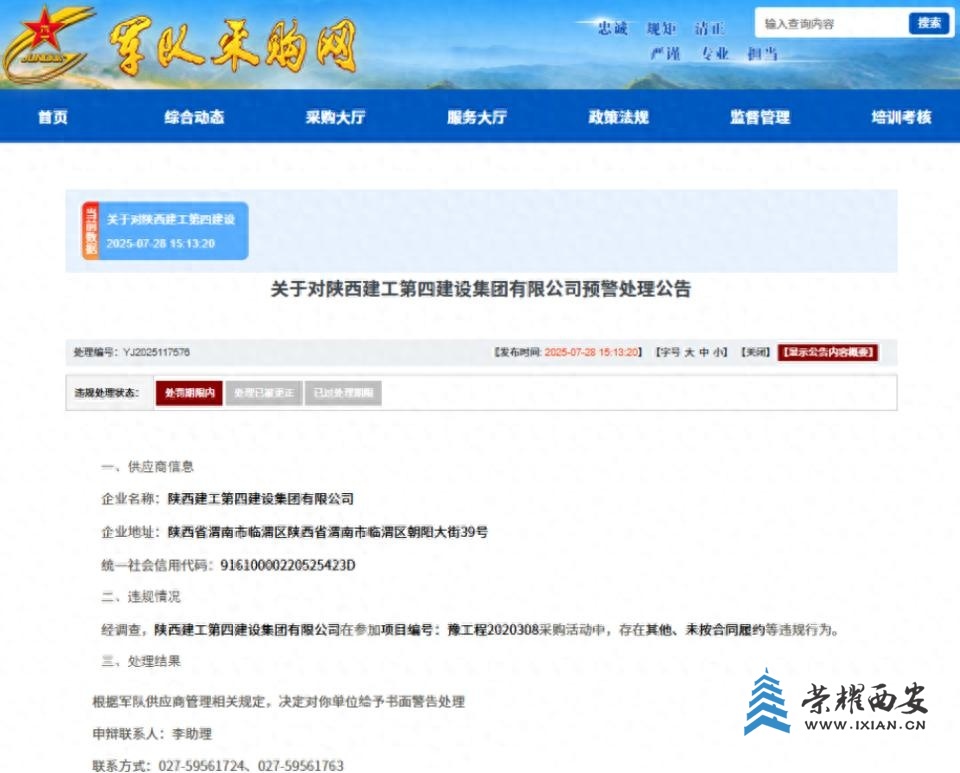The width and height of the screenshot is (960, 773).
Task: Set font size to 小 (small)
Action: 718,352
